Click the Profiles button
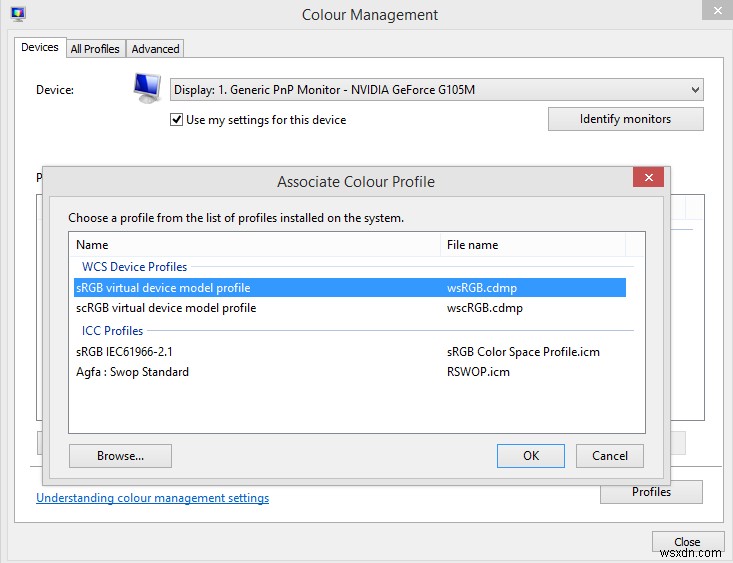The image size is (733, 563). [x=651, y=492]
